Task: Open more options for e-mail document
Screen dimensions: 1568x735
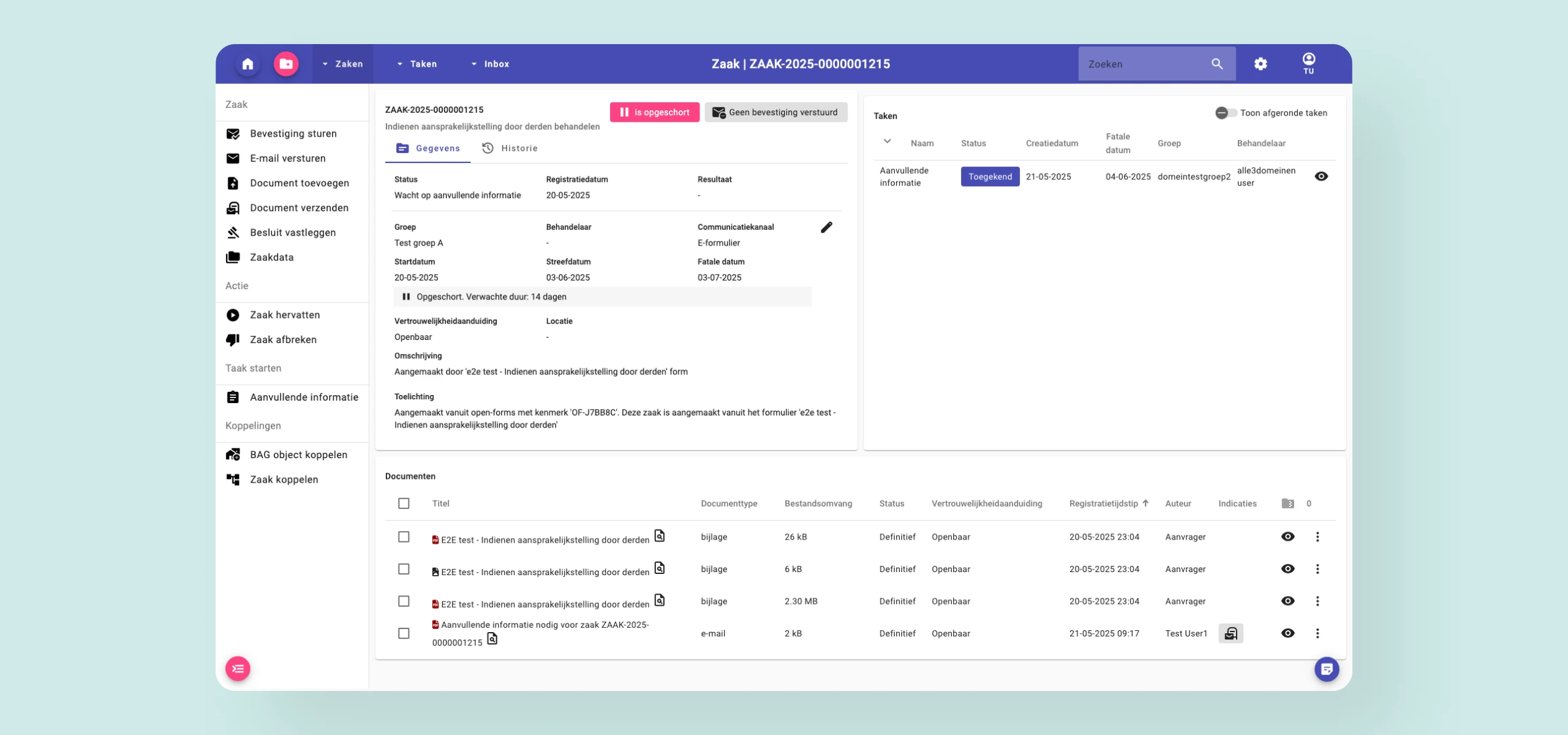Action: pyautogui.click(x=1317, y=633)
